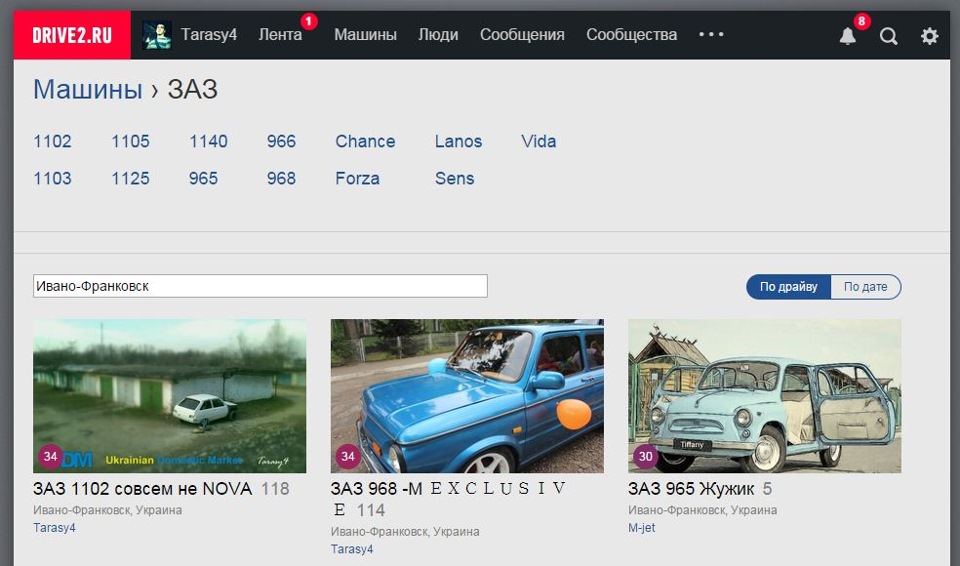Select the 1103 model link
Image resolution: width=960 pixels, height=566 pixels.
[x=53, y=178]
